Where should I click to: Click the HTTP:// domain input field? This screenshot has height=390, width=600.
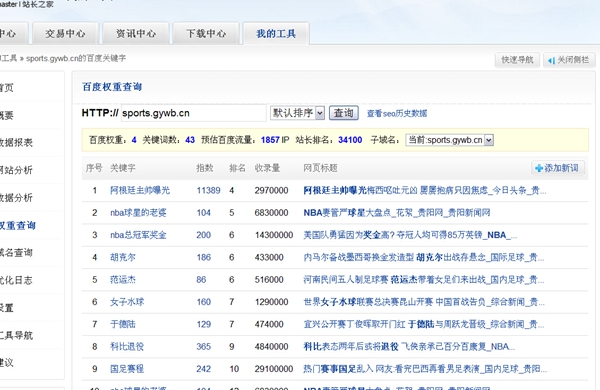click(194, 113)
